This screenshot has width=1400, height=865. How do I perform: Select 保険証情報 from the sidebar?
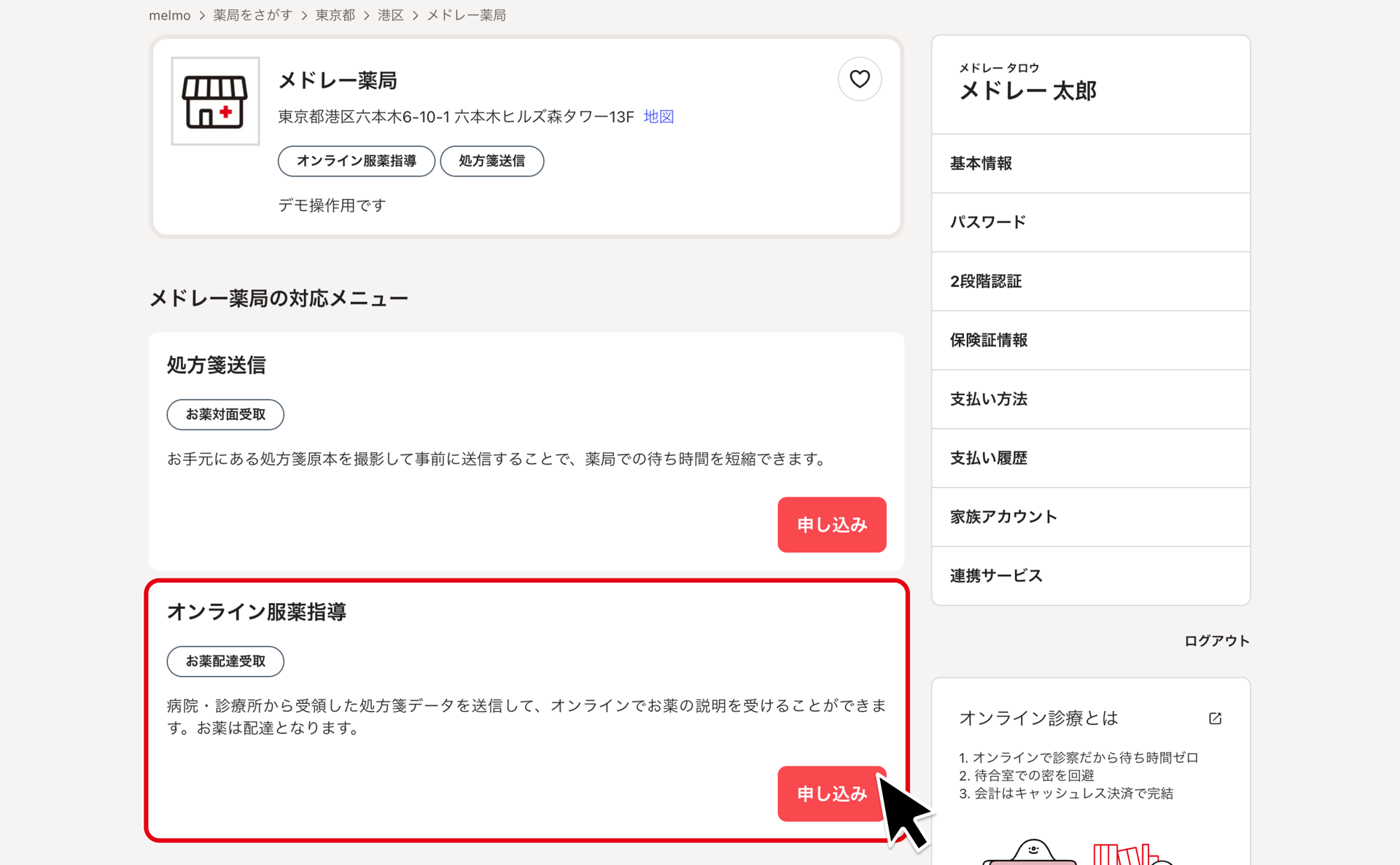point(989,341)
